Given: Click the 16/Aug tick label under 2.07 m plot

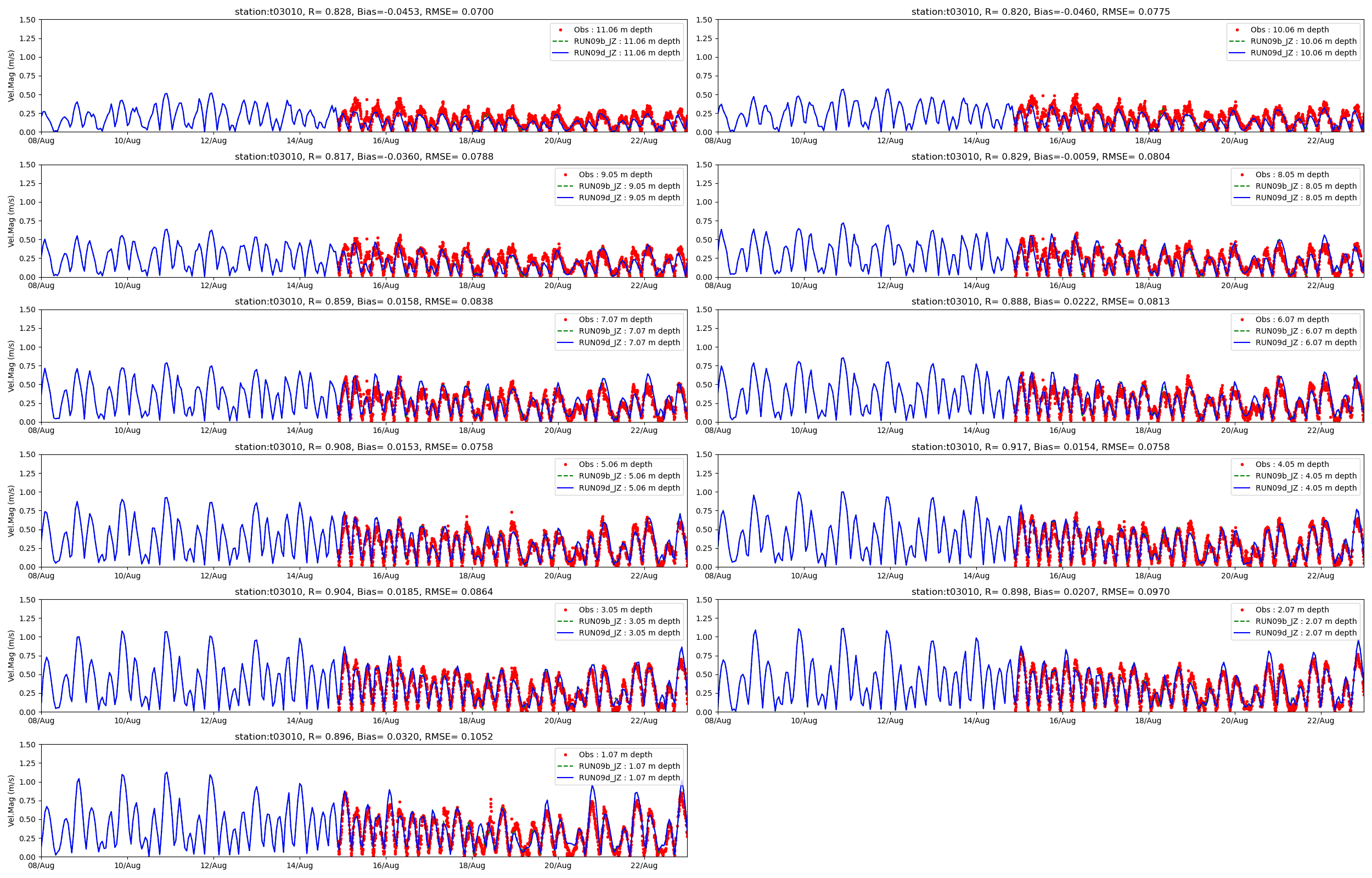Looking at the screenshot, I should [x=1062, y=721].
